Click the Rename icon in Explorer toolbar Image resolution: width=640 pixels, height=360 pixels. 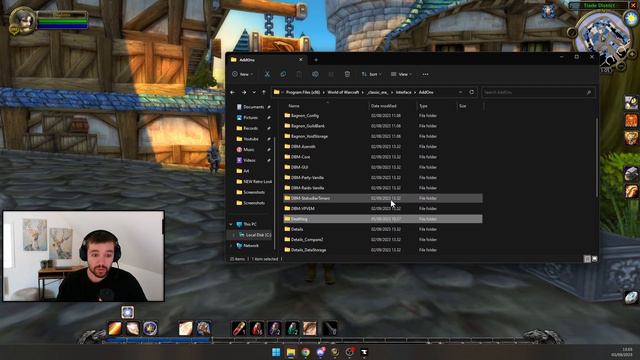click(x=315, y=74)
